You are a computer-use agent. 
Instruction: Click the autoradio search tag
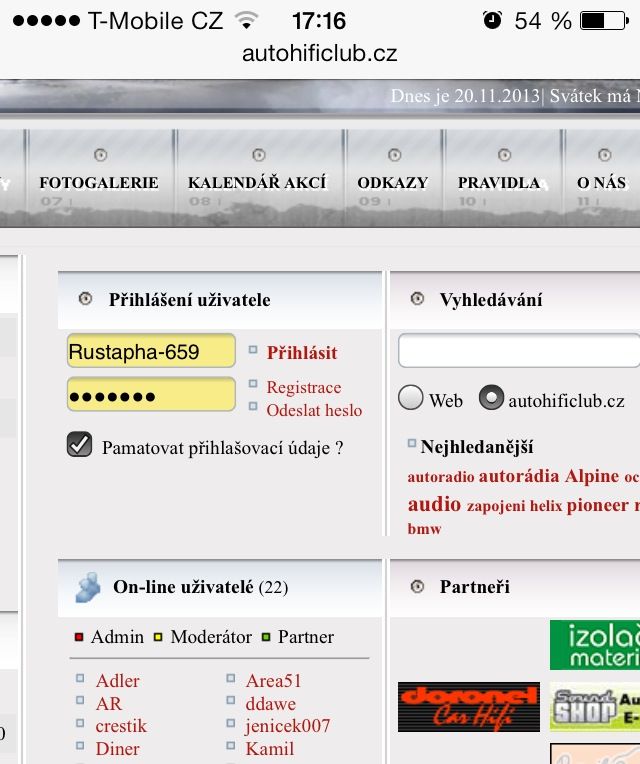click(441, 477)
